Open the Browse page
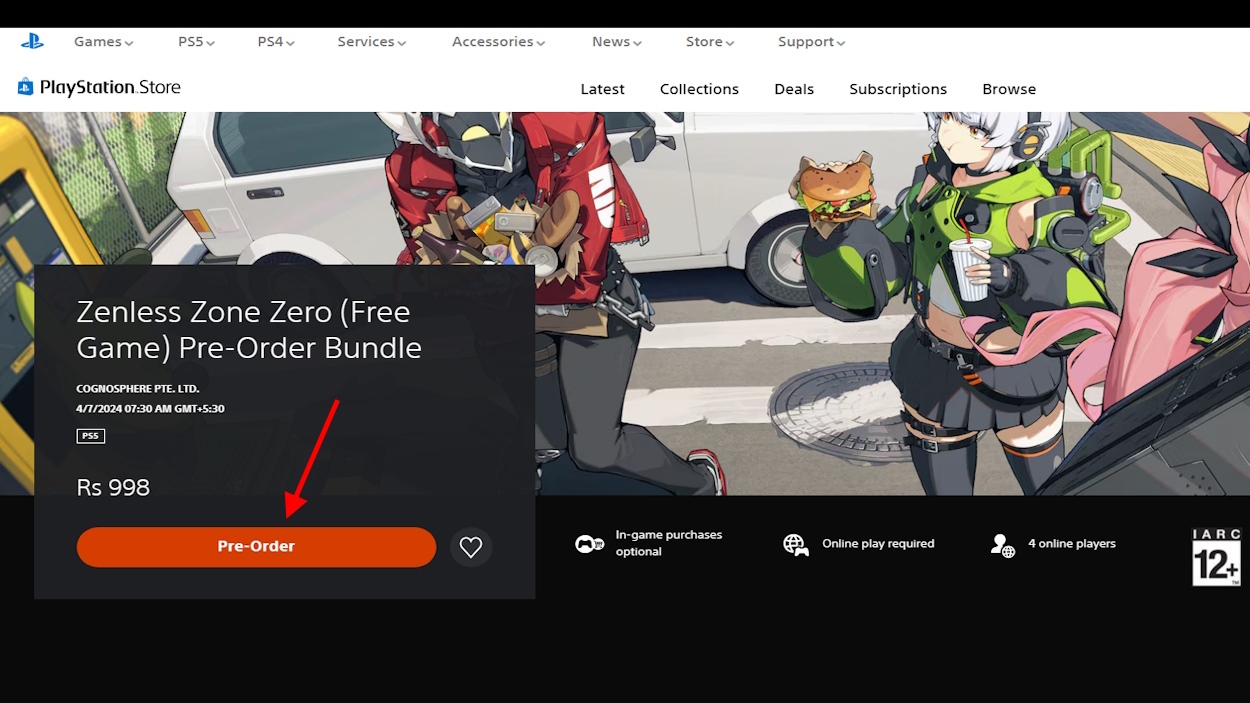This screenshot has width=1250, height=703. point(1008,88)
